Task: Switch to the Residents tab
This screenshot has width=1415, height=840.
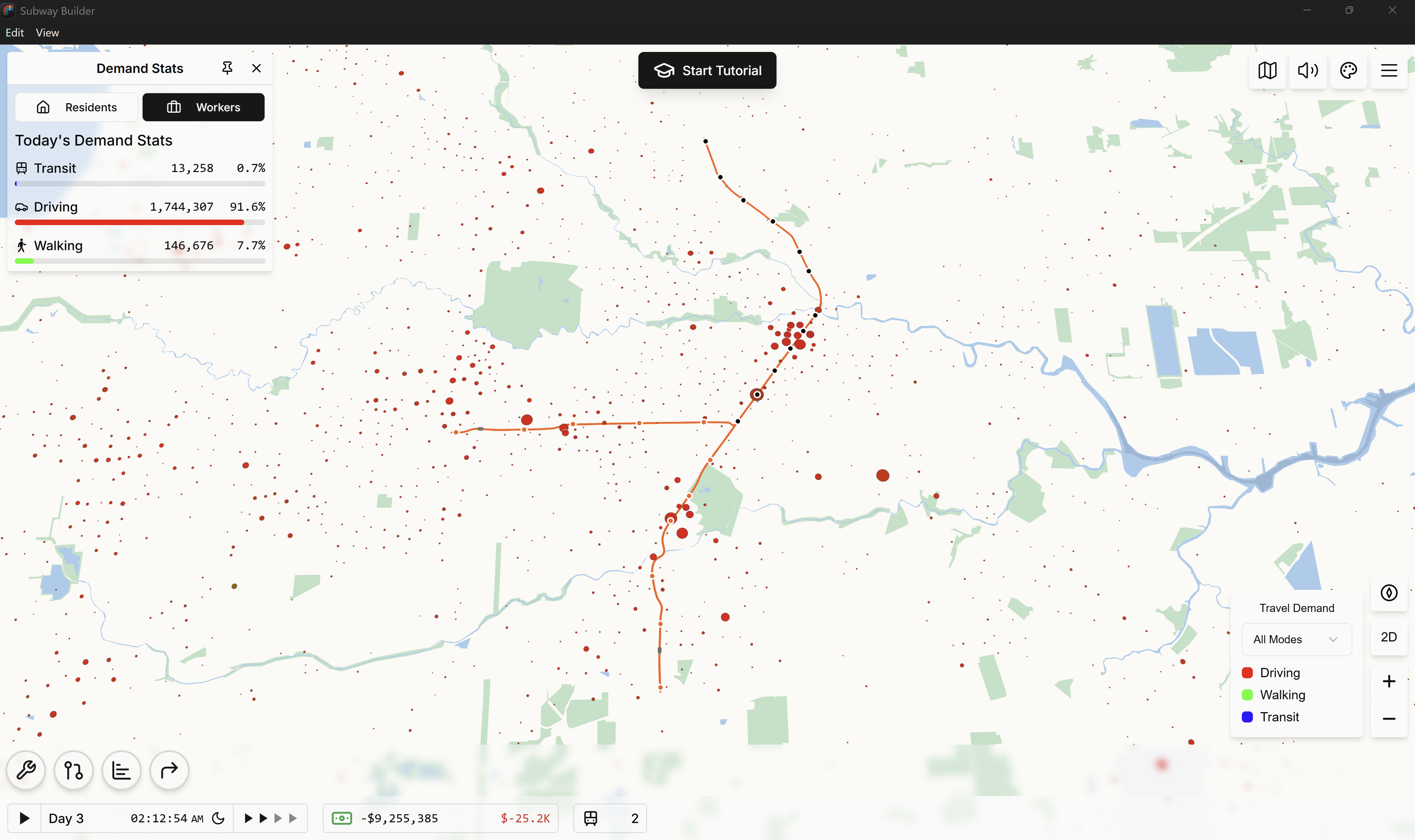Action: point(76,108)
